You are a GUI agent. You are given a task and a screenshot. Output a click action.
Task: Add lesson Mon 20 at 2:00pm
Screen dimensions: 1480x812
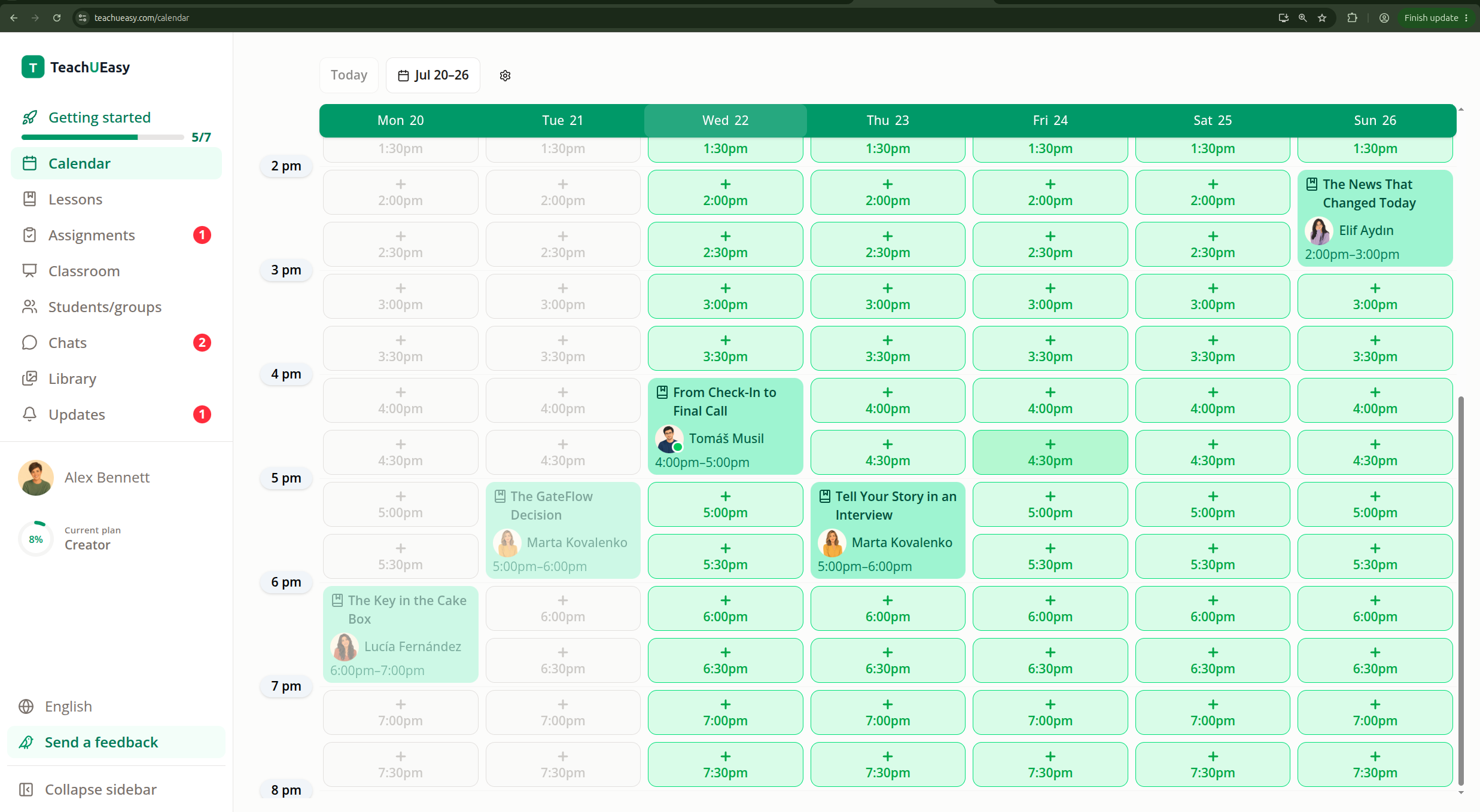click(400, 193)
